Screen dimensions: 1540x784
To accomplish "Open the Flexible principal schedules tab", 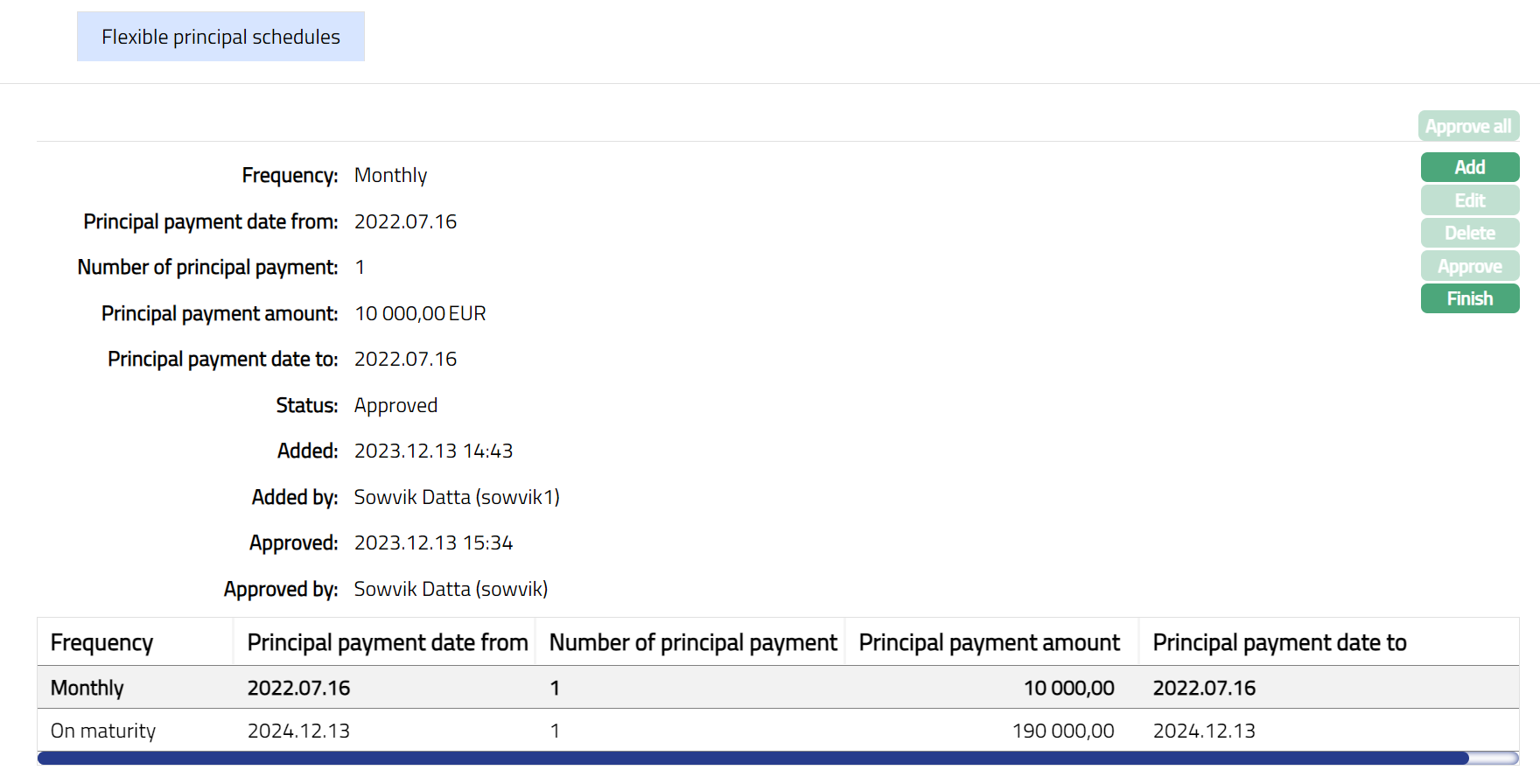I will click(220, 37).
